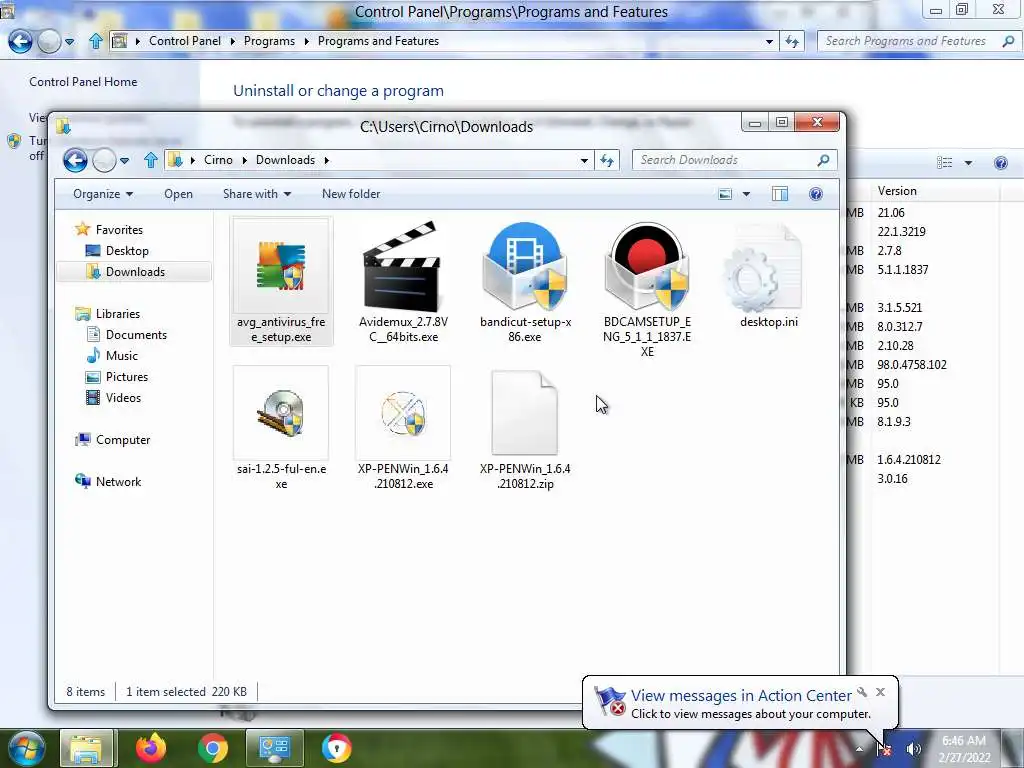Click the Action Center flag tray icon
Image resolution: width=1024 pixels, height=768 pixels.
884,749
